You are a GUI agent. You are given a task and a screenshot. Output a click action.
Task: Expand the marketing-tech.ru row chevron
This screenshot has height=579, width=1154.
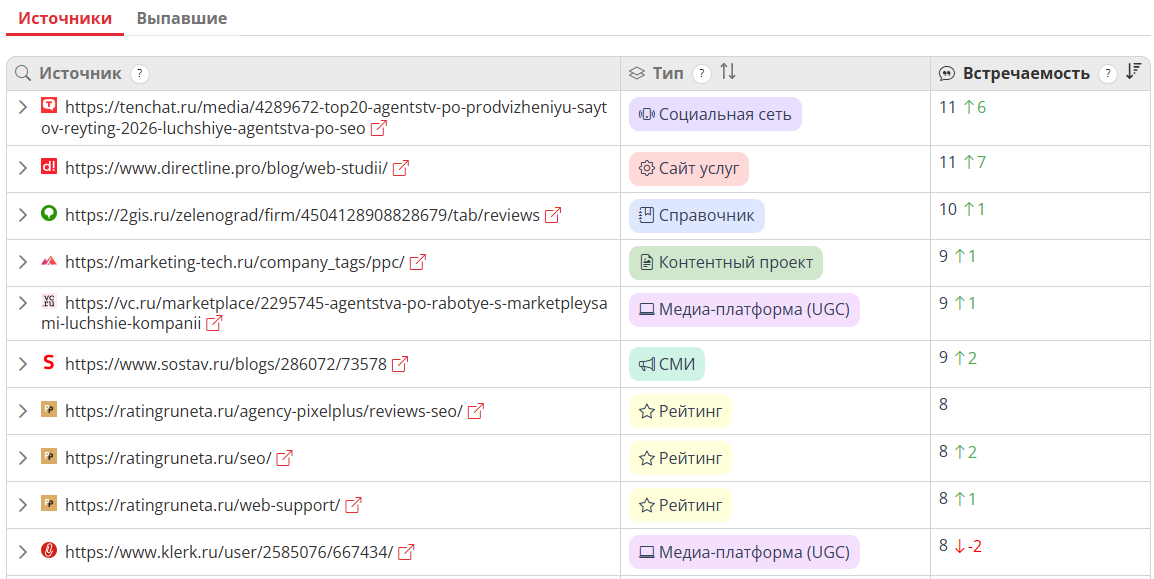click(x=23, y=263)
